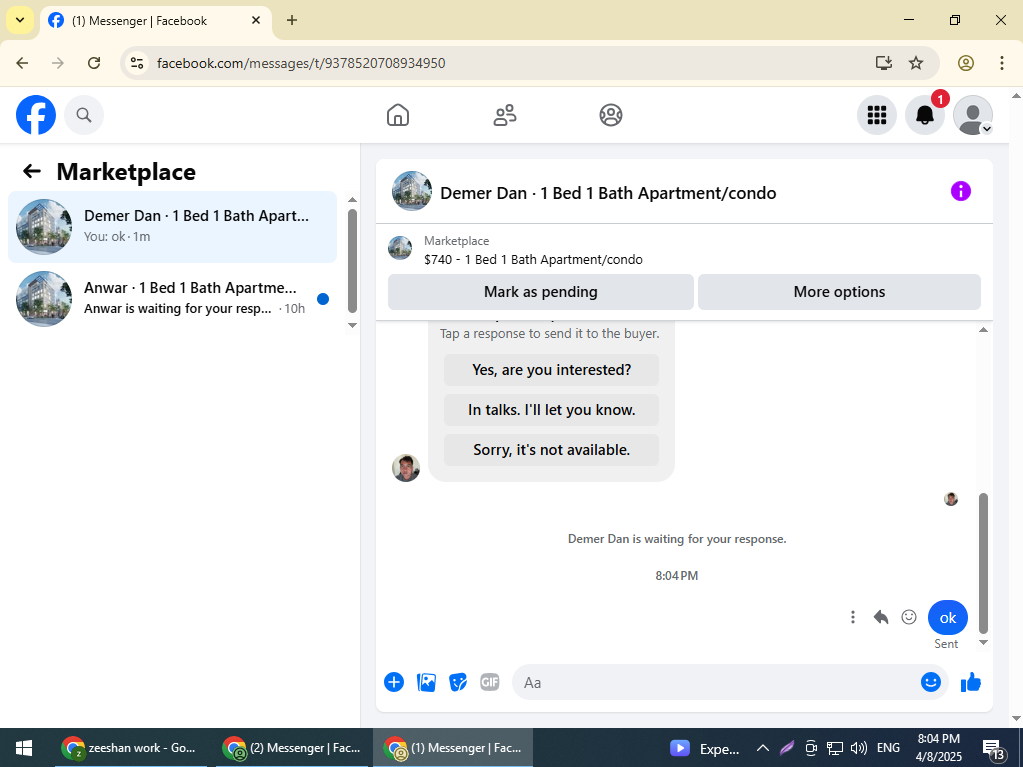
Task: Open the Windows notification center
Action: click(x=994, y=749)
